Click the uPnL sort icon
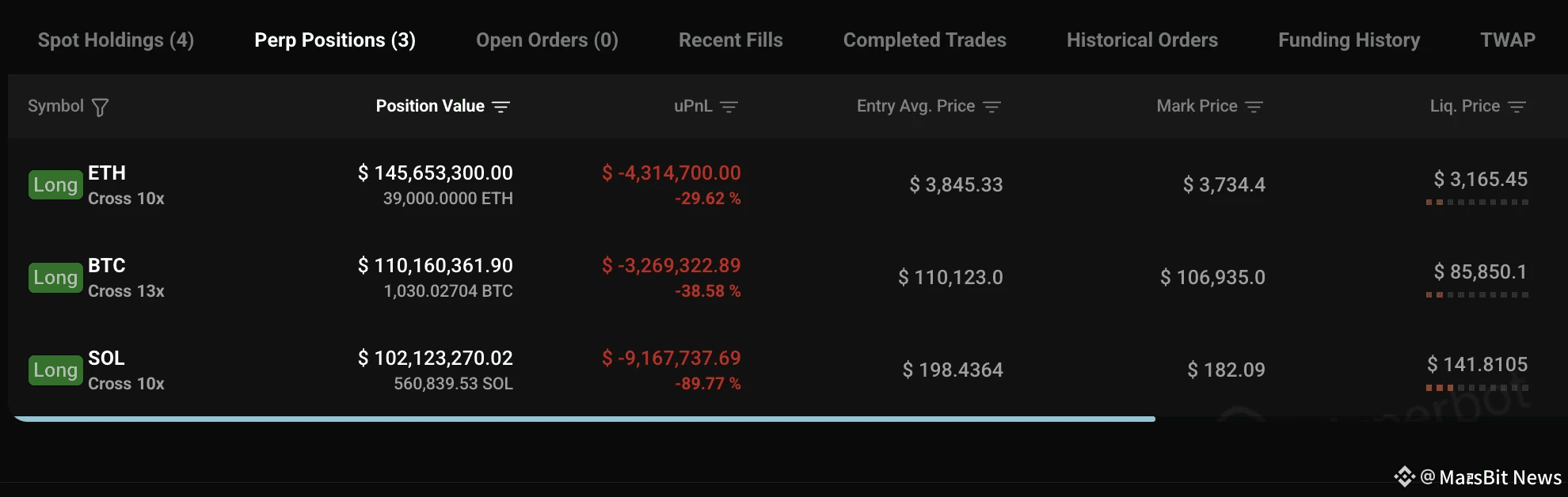 click(729, 107)
